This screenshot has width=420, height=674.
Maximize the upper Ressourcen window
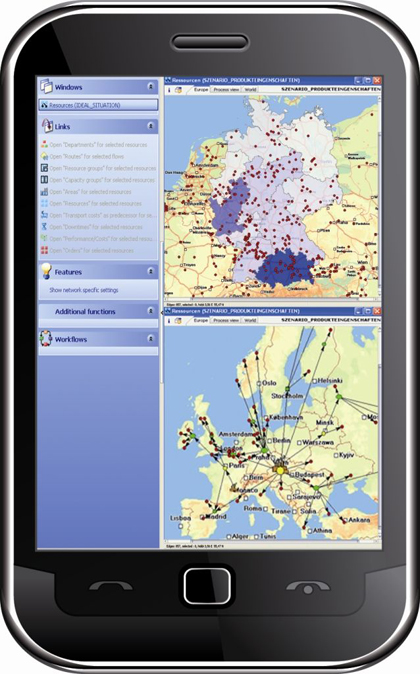point(367,80)
